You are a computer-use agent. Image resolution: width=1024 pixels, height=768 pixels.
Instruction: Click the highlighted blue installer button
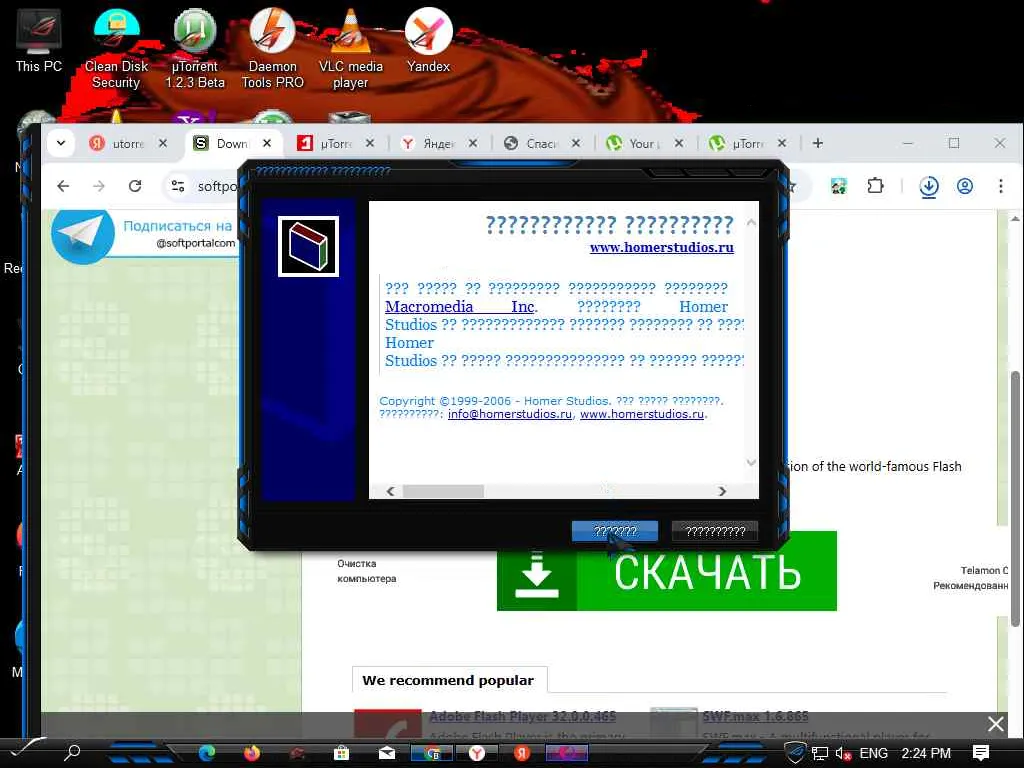pos(615,531)
